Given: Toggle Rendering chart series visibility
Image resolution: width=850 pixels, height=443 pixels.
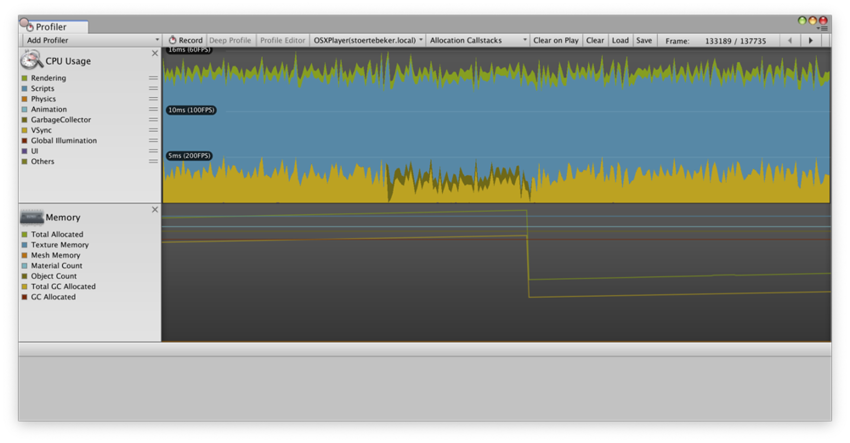Looking at the screenshot, I should (25, 78).
